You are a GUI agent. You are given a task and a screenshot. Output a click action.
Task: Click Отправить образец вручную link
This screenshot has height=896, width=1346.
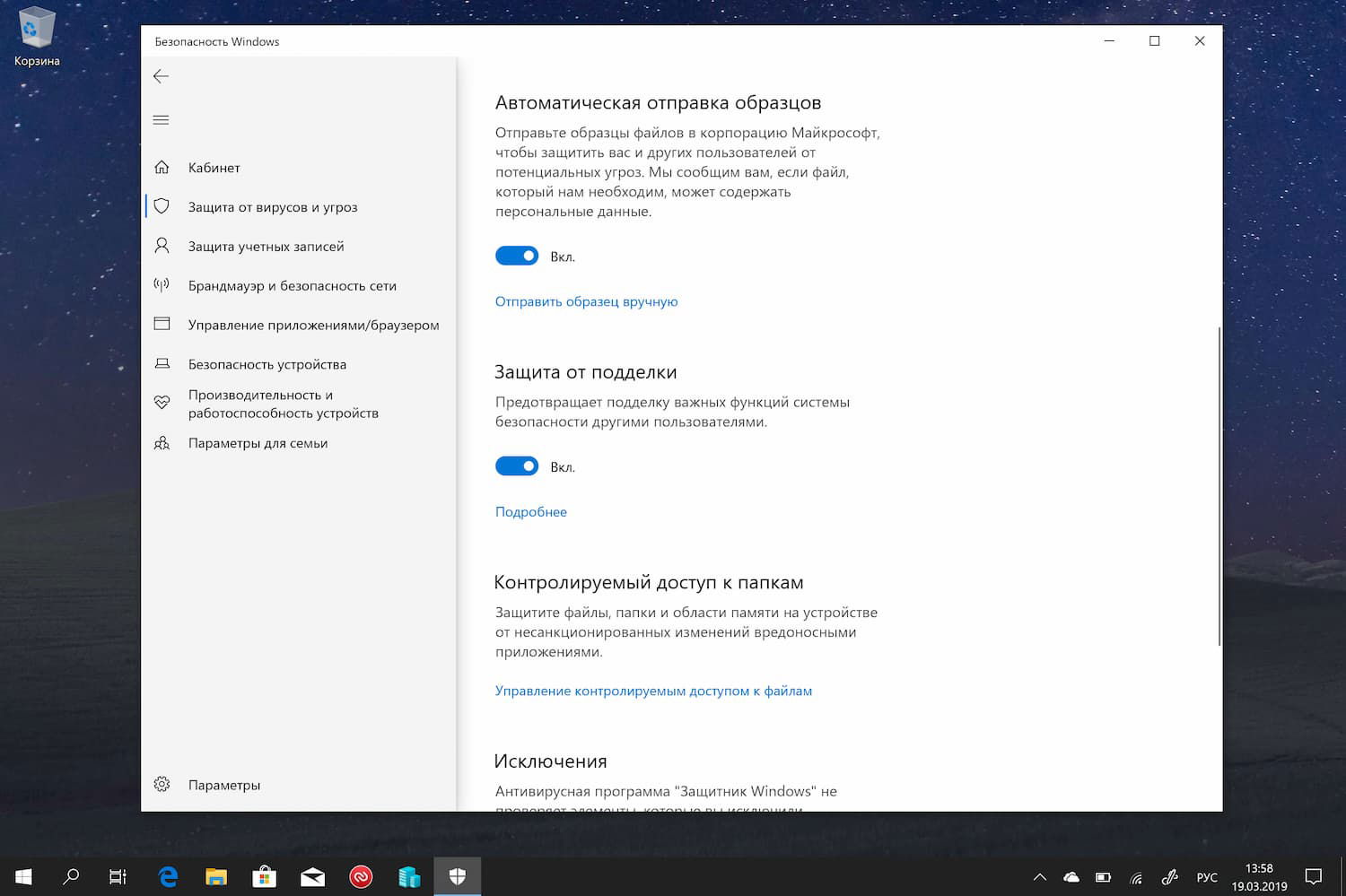(586, 301)
